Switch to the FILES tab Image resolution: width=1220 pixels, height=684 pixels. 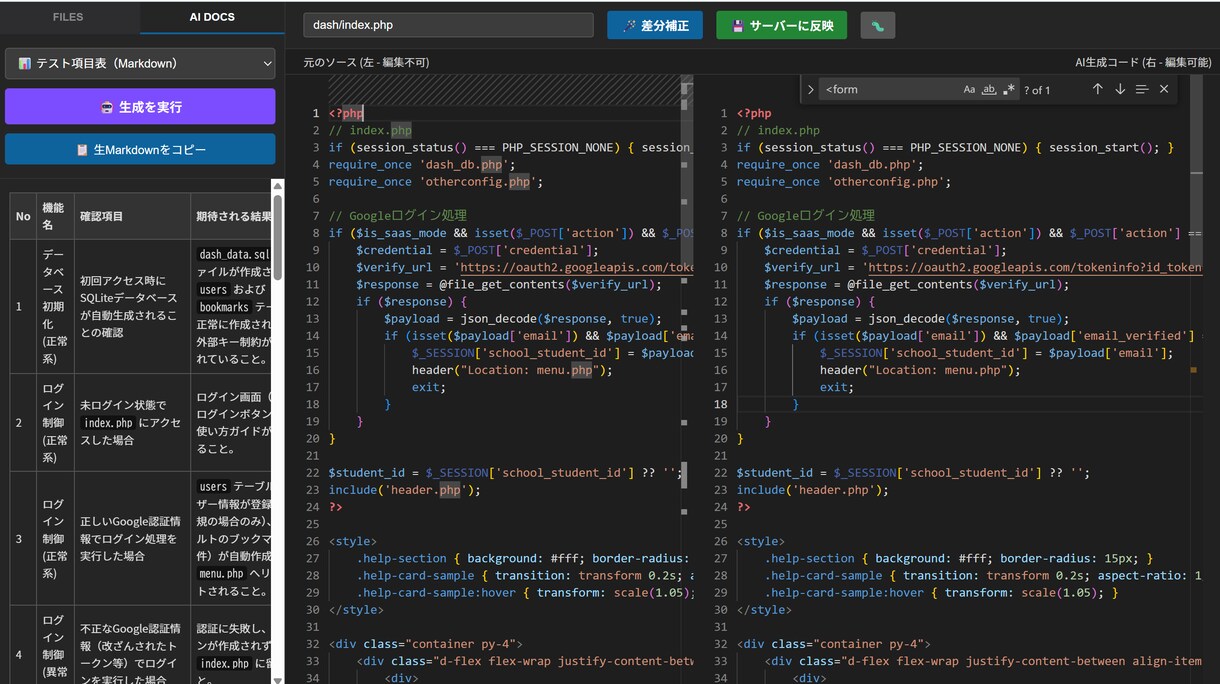coord(68,17)
